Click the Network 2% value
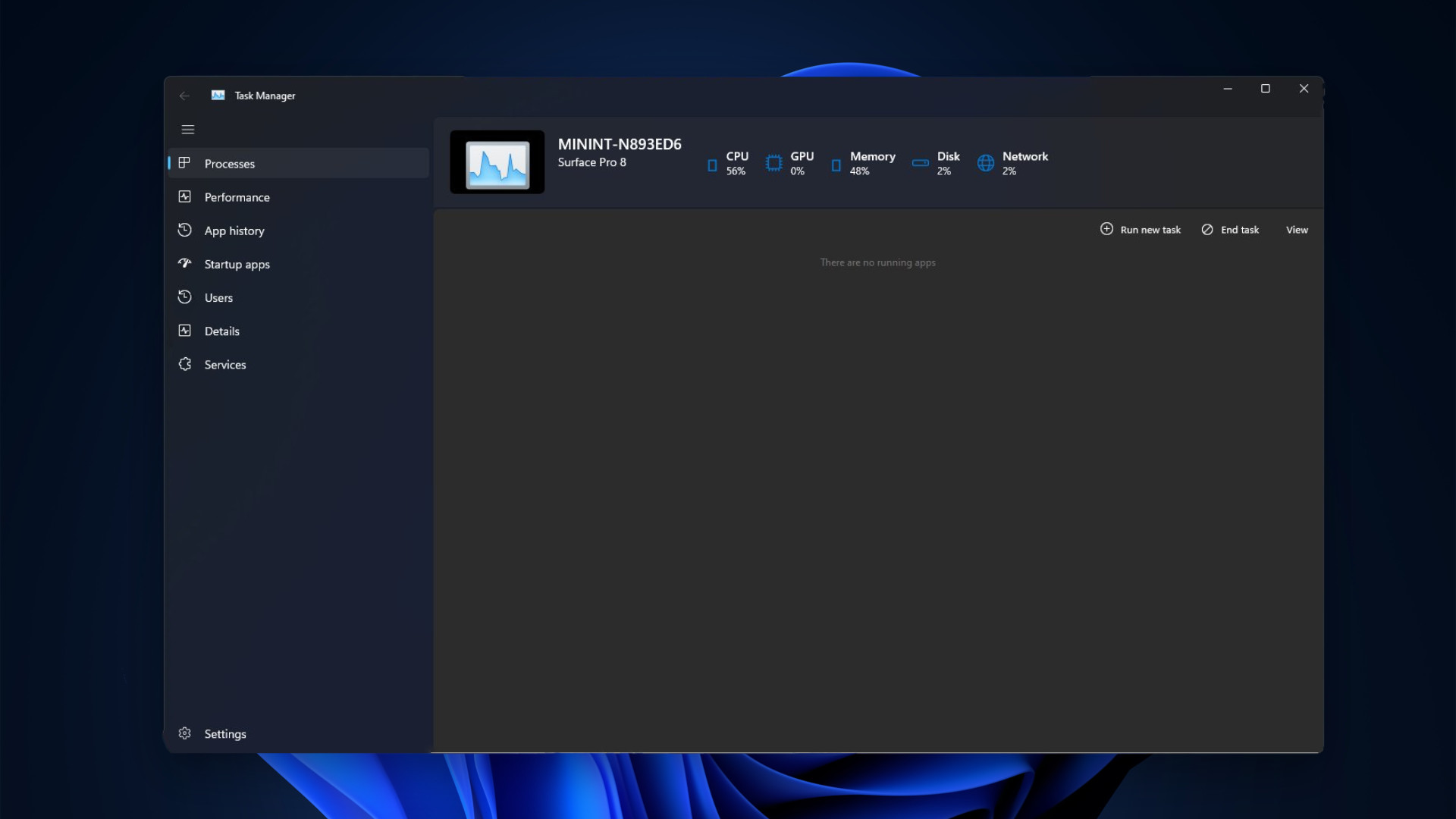 [1009, 171]
